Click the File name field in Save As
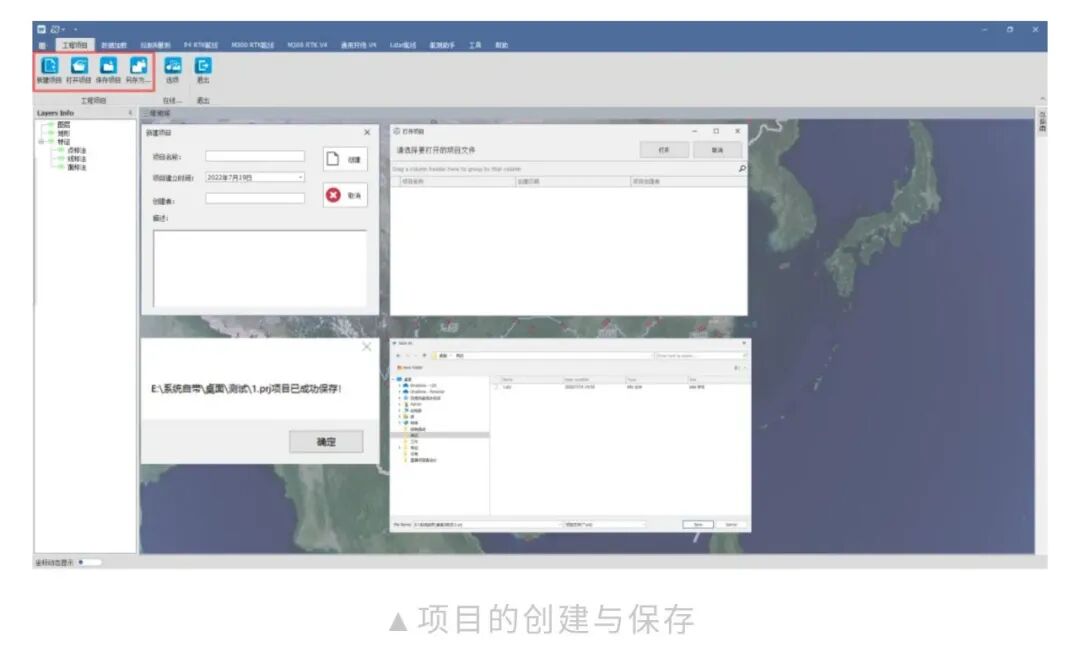Viewport: 1080px width, 658px height. tap(487, 524)
